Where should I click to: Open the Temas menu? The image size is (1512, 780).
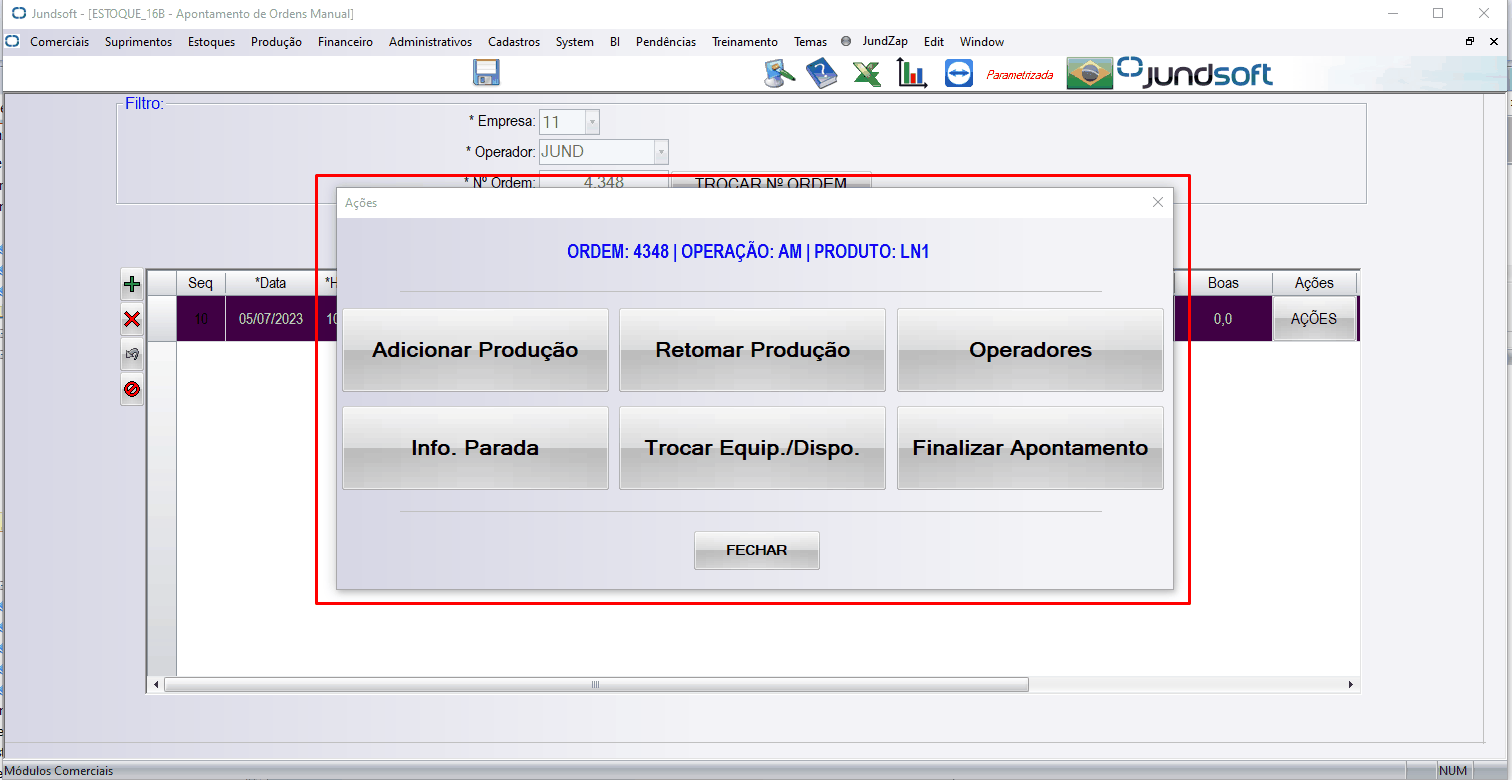810,42
